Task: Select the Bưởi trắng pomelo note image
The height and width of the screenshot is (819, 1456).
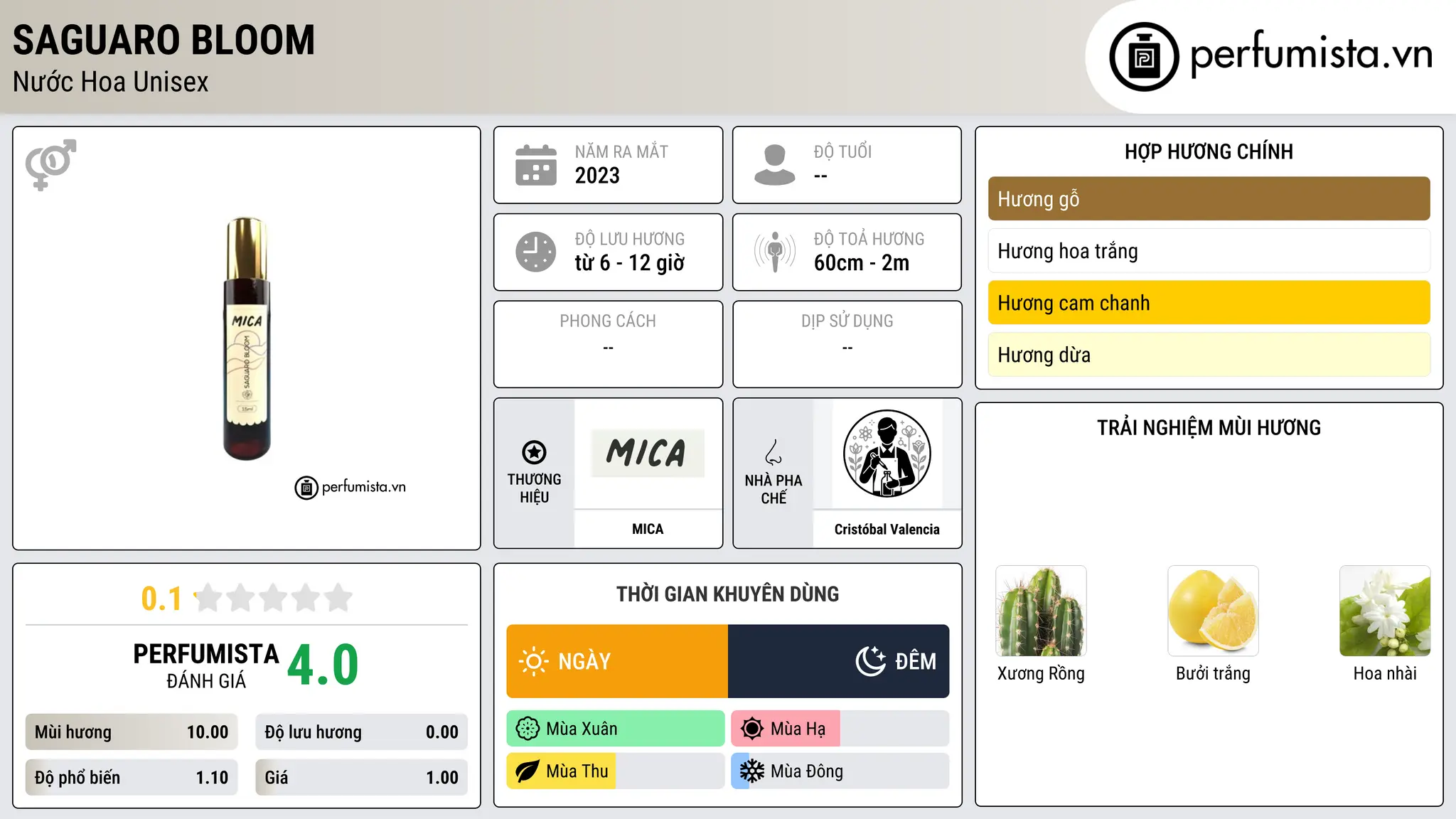Action: (1213, 611)
